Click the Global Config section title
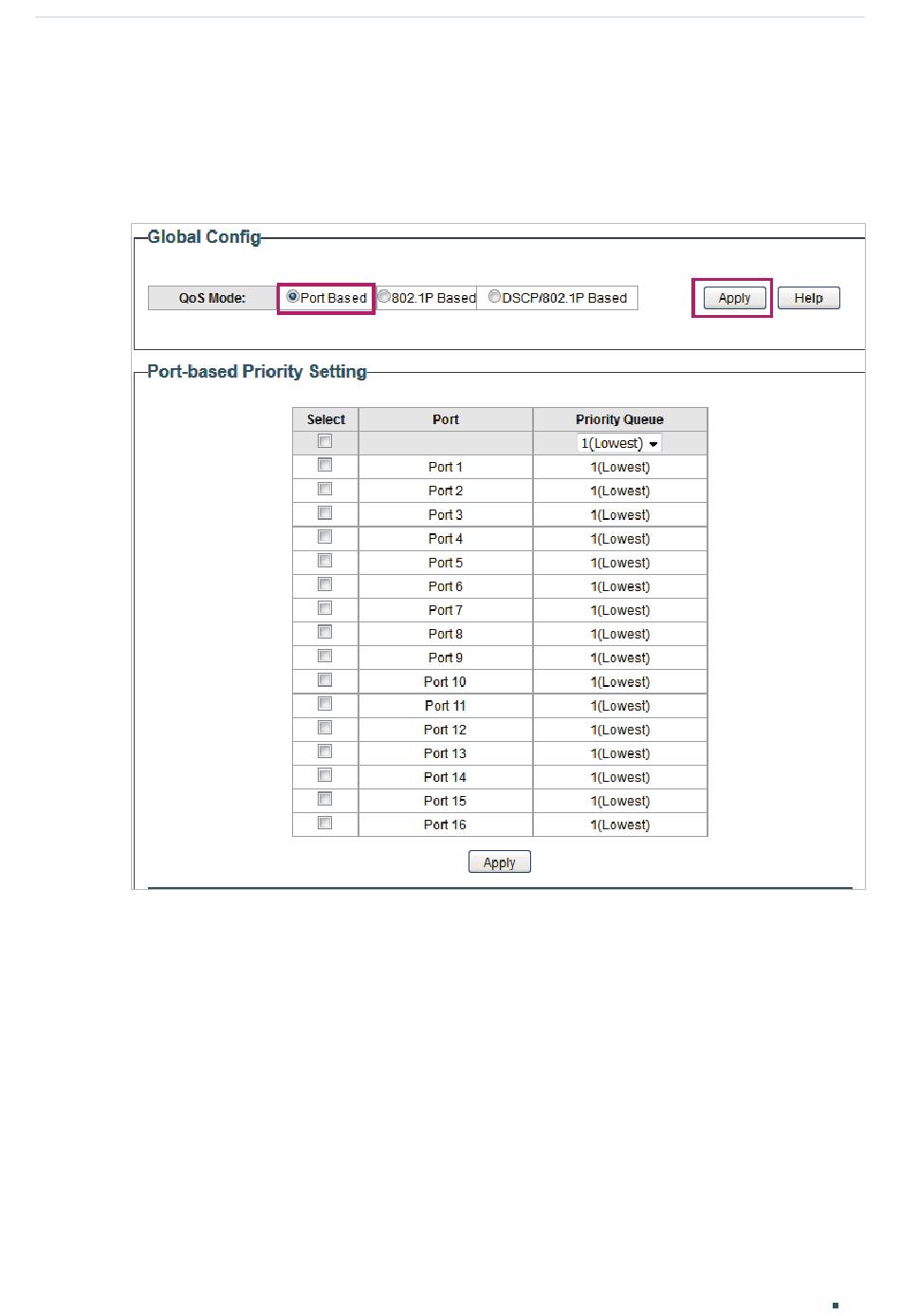This screenshot has height=1316, width=901. [204, 237]
